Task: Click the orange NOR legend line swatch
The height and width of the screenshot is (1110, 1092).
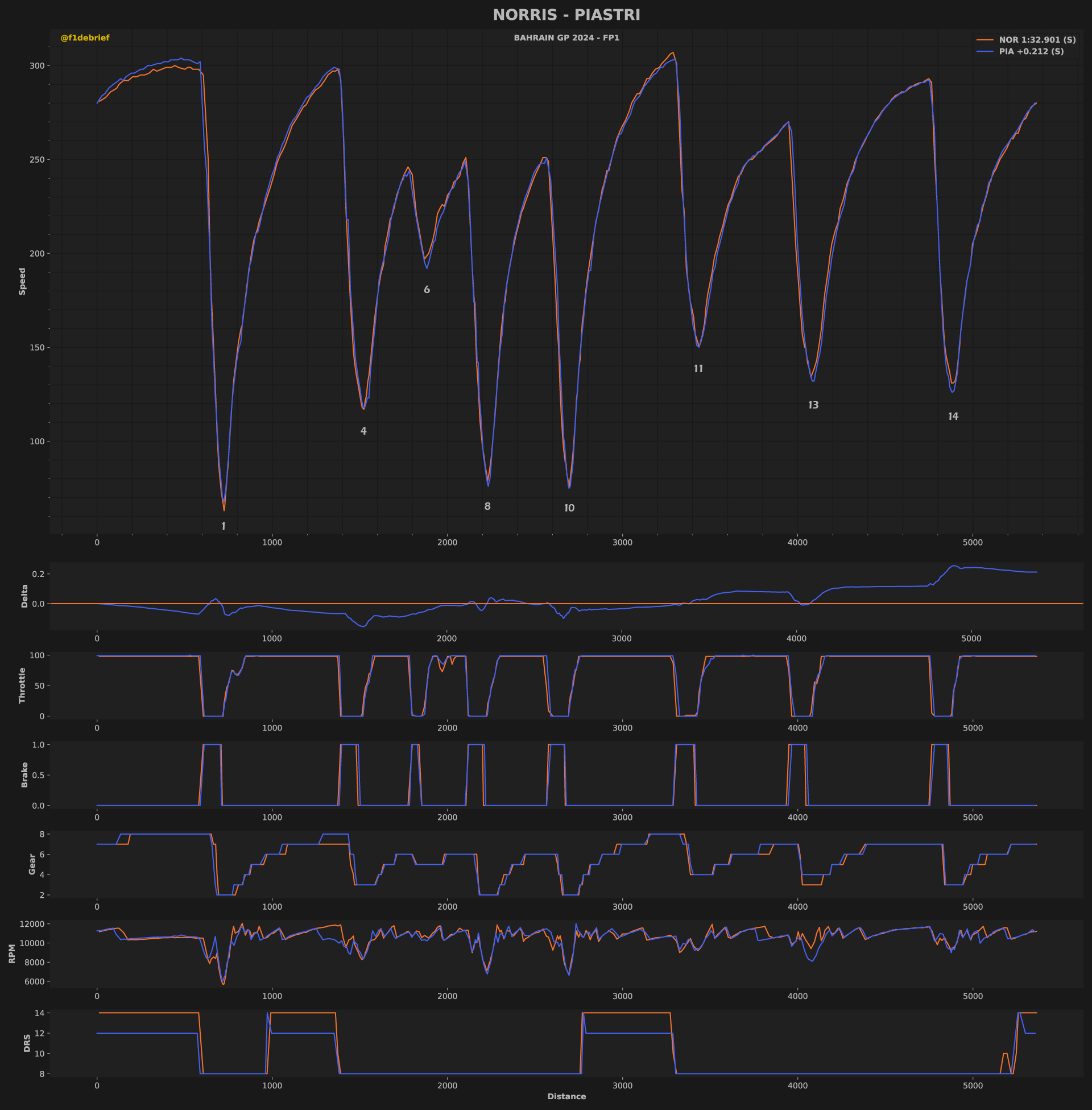Action: click(985, 40)
